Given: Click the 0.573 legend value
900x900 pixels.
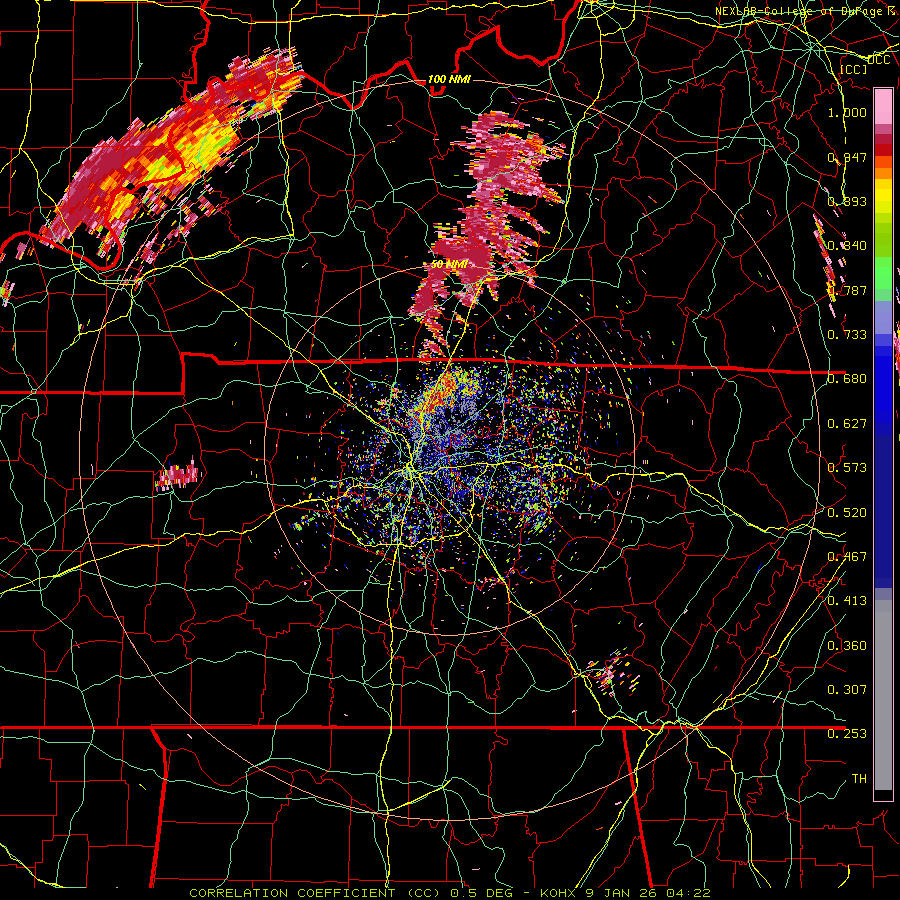Looking at the screenshot, I should click(x=847, y=468).
